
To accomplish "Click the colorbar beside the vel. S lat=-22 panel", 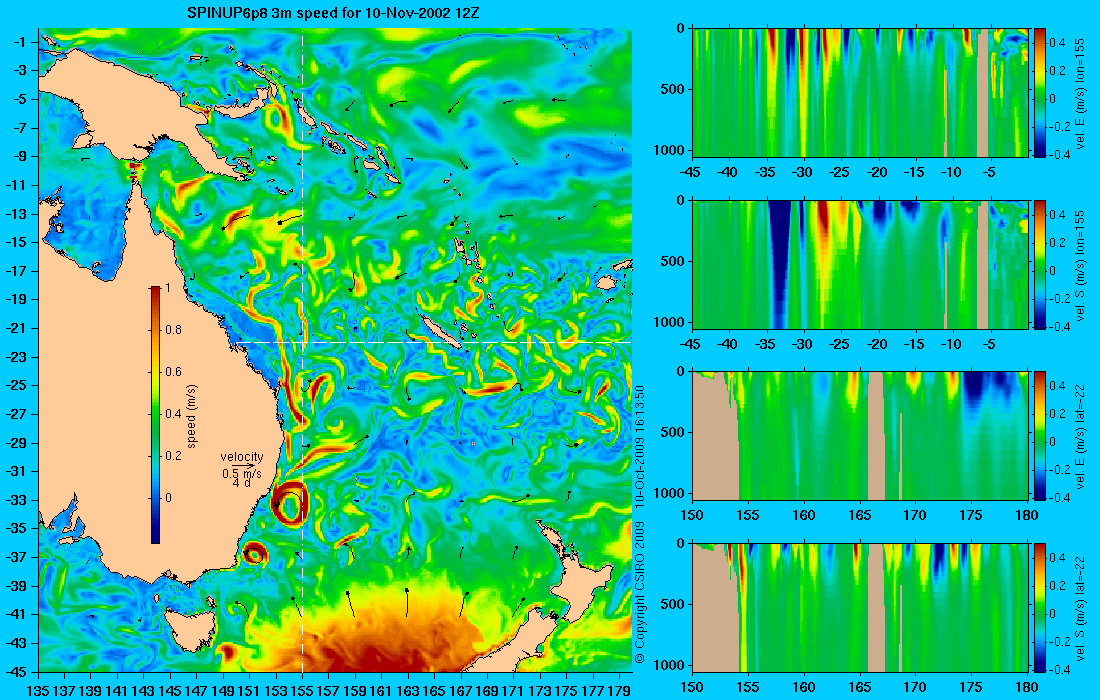I will click(x=1040, y=607).
